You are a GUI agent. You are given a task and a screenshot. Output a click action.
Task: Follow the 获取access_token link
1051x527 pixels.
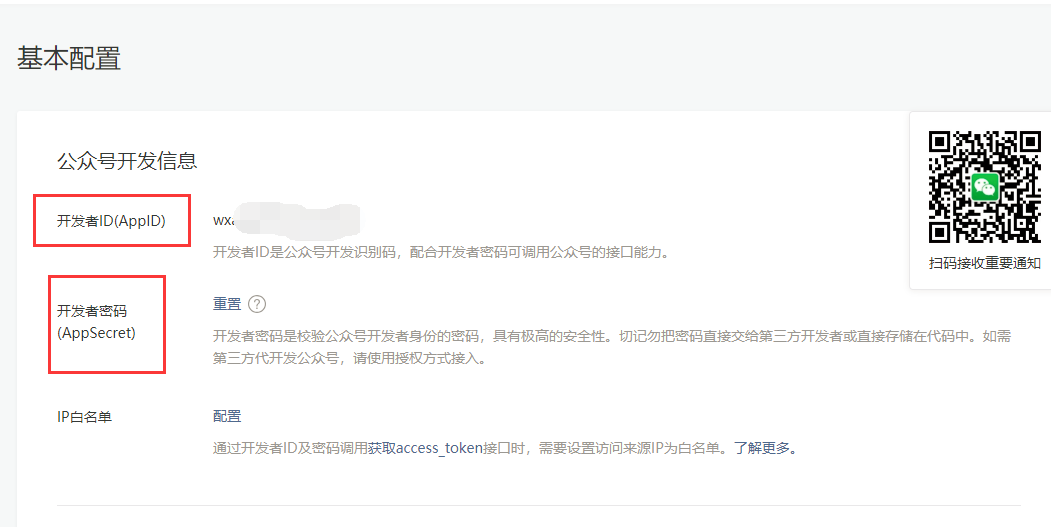[x=425, y=448]
